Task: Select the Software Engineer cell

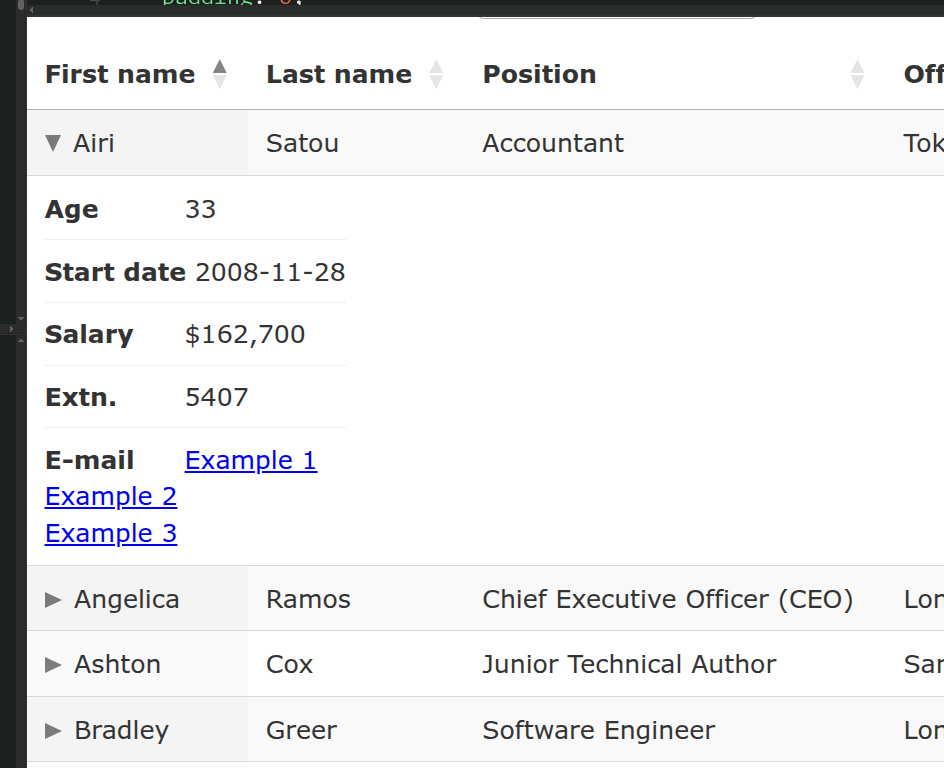Action: pos(675,730)
